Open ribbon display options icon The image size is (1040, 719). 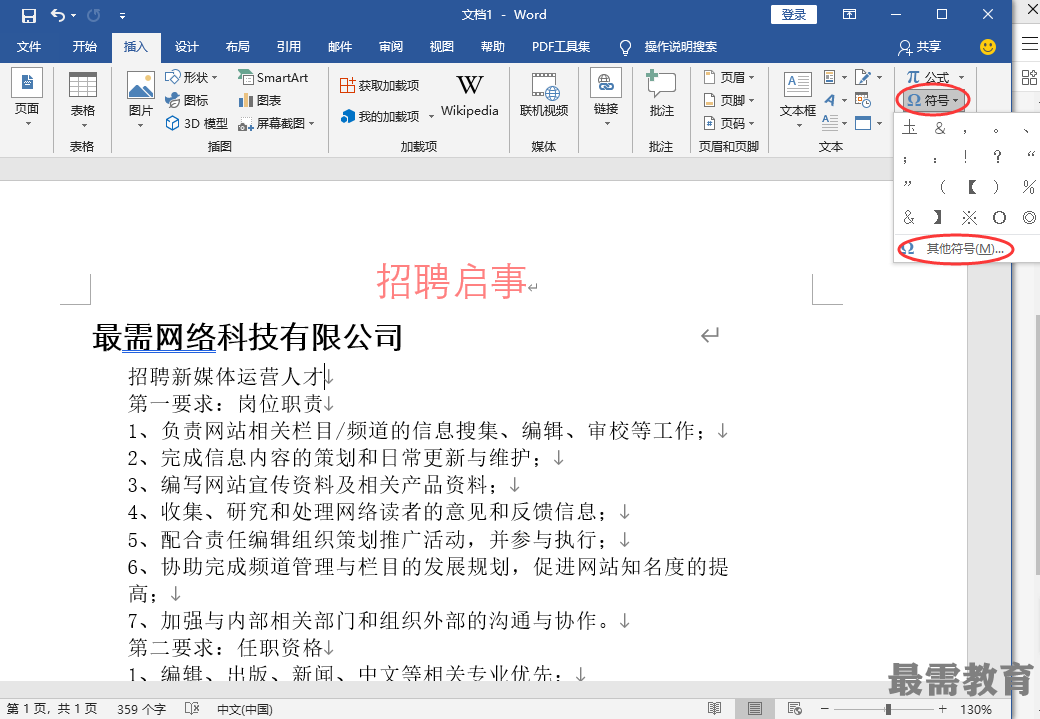(x=849, y=14)
